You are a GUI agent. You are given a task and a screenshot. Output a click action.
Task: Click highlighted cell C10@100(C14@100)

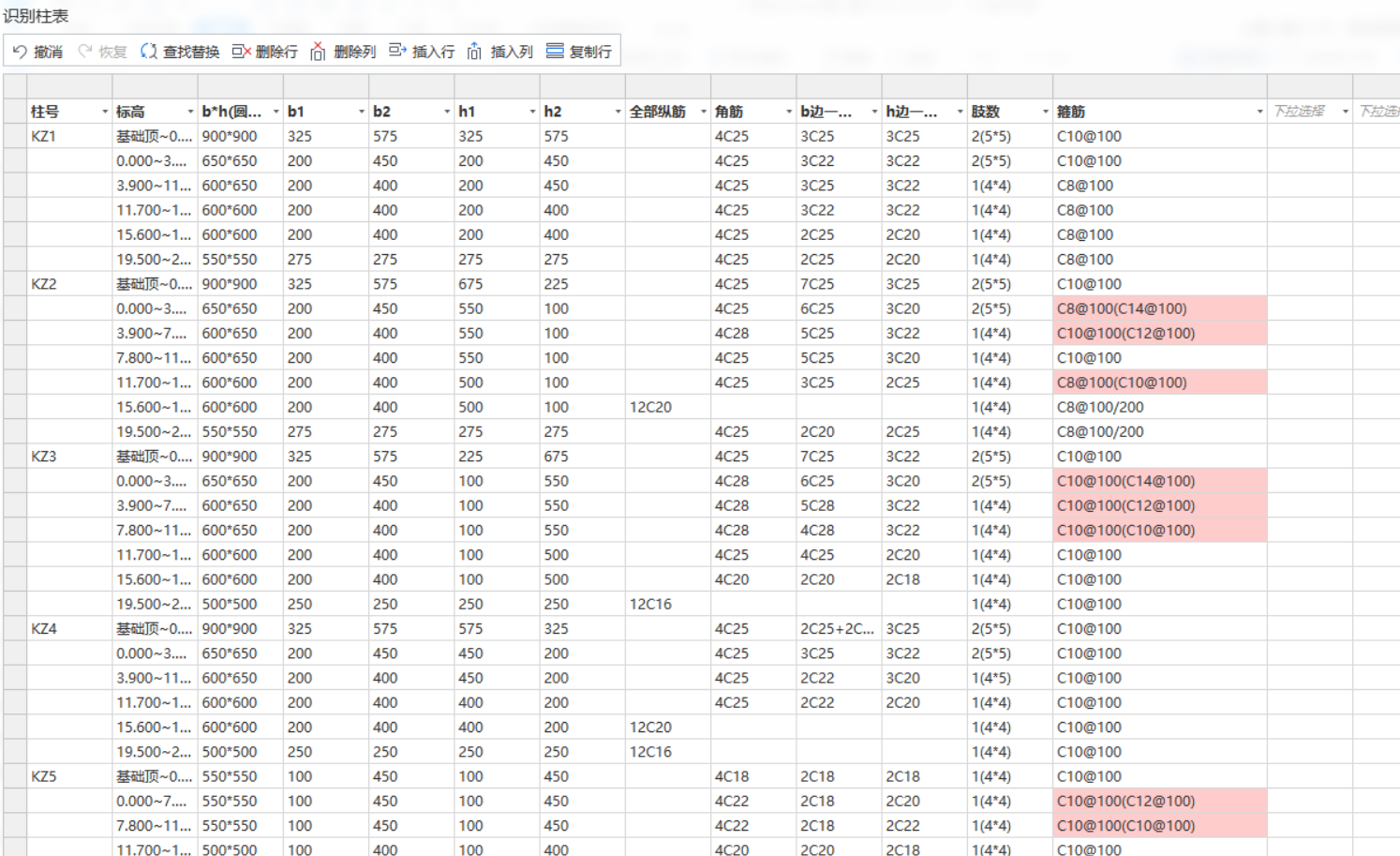click(x=1160, y=481)
